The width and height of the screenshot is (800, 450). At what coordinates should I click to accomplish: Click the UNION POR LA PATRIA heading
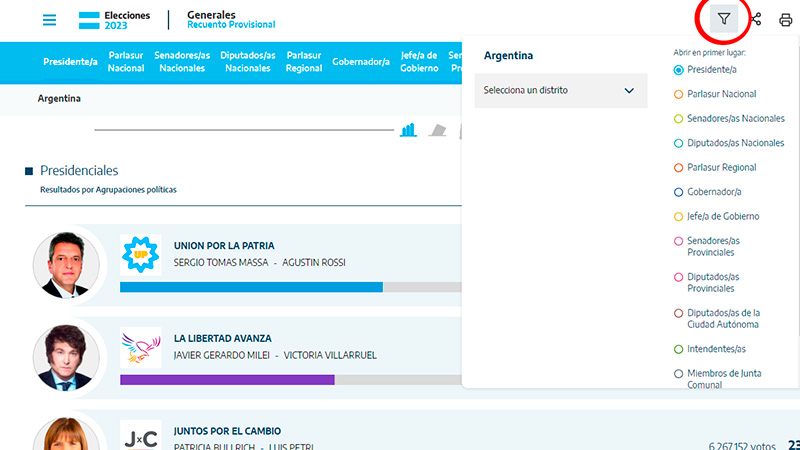pos(224,246)
